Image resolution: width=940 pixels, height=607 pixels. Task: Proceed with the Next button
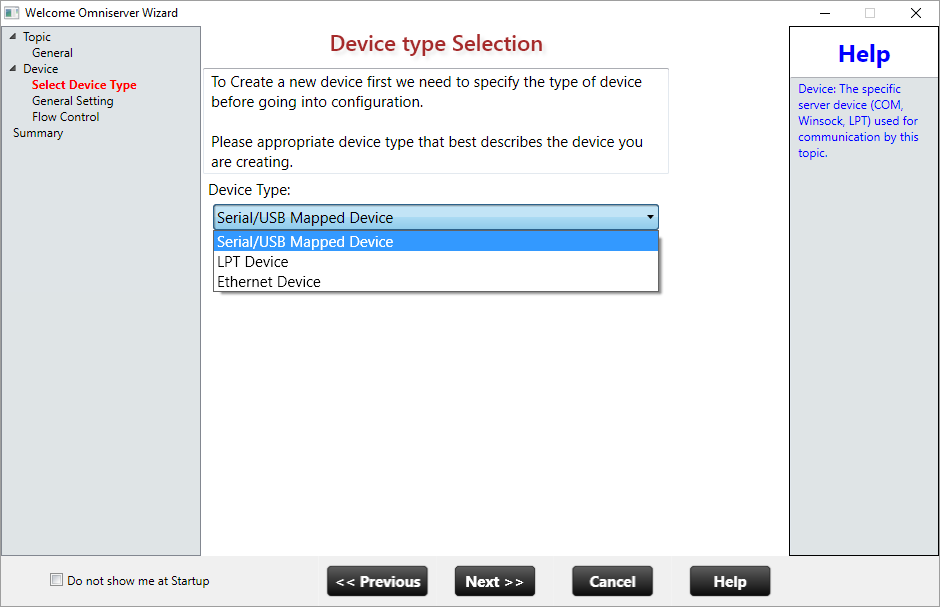(494, 582)
